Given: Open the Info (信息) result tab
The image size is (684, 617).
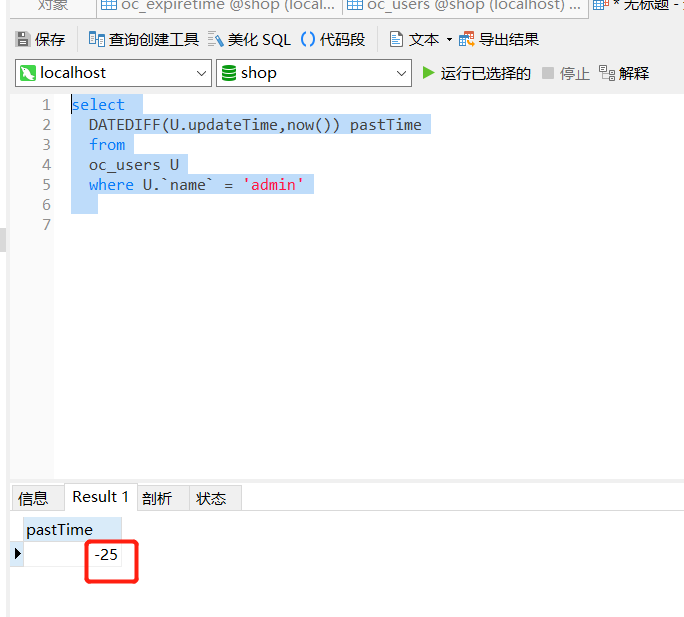Looking at the screenshot, I should coord(38,498).
